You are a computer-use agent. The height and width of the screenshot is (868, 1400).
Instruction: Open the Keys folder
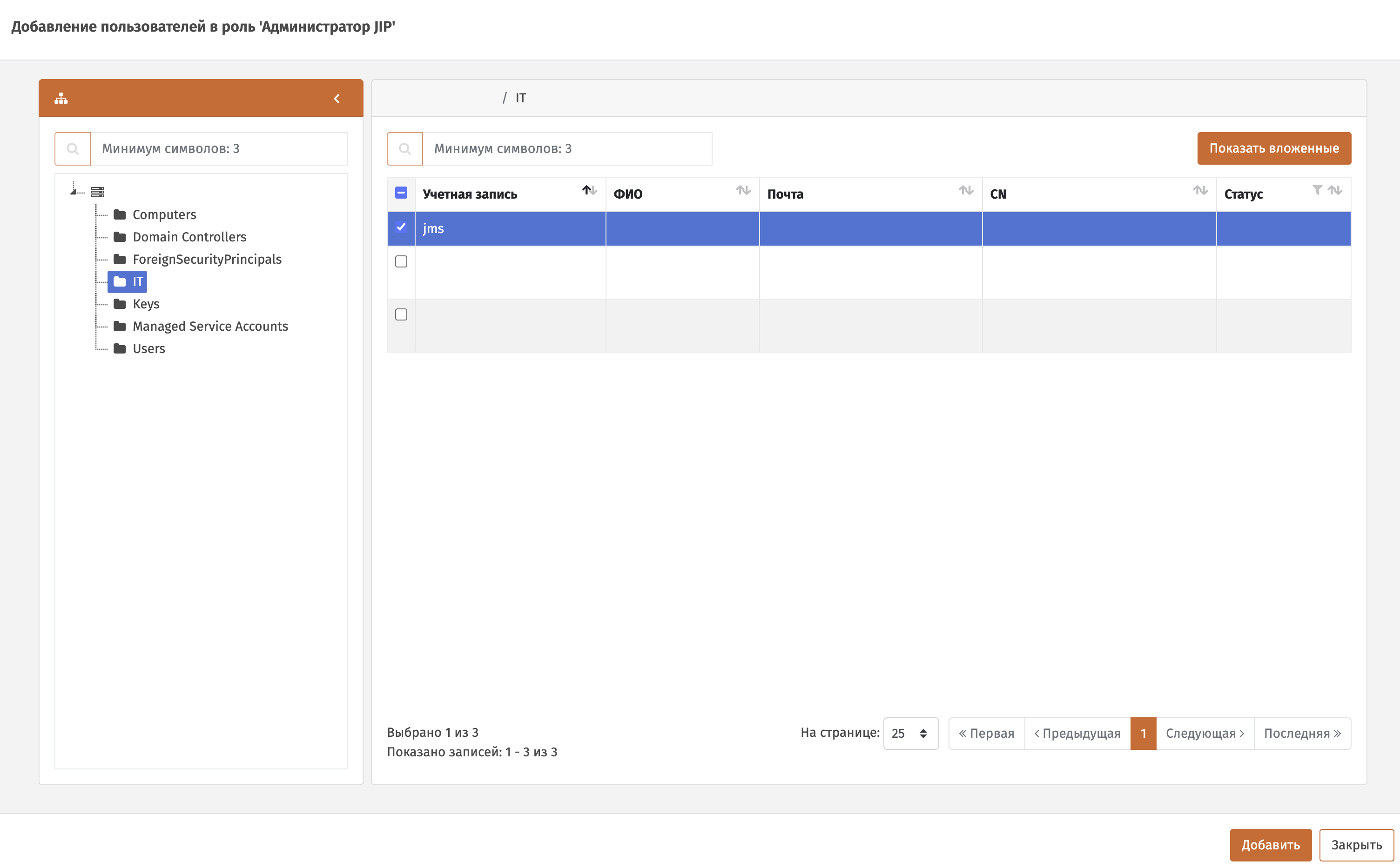pos(146,304)
